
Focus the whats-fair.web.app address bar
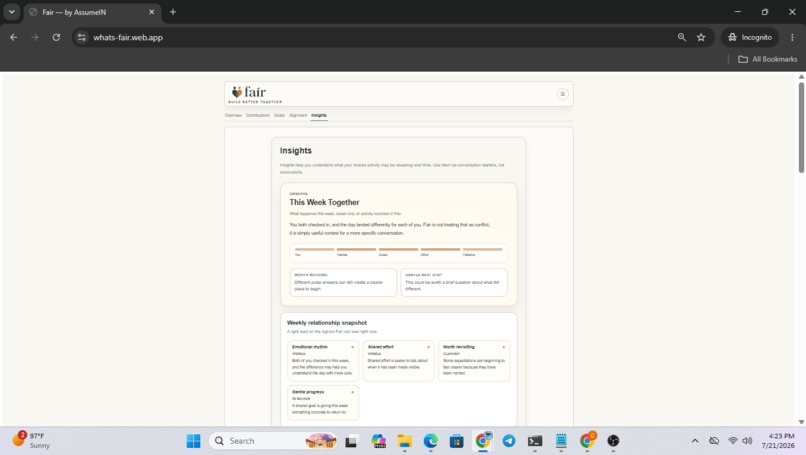380,37
